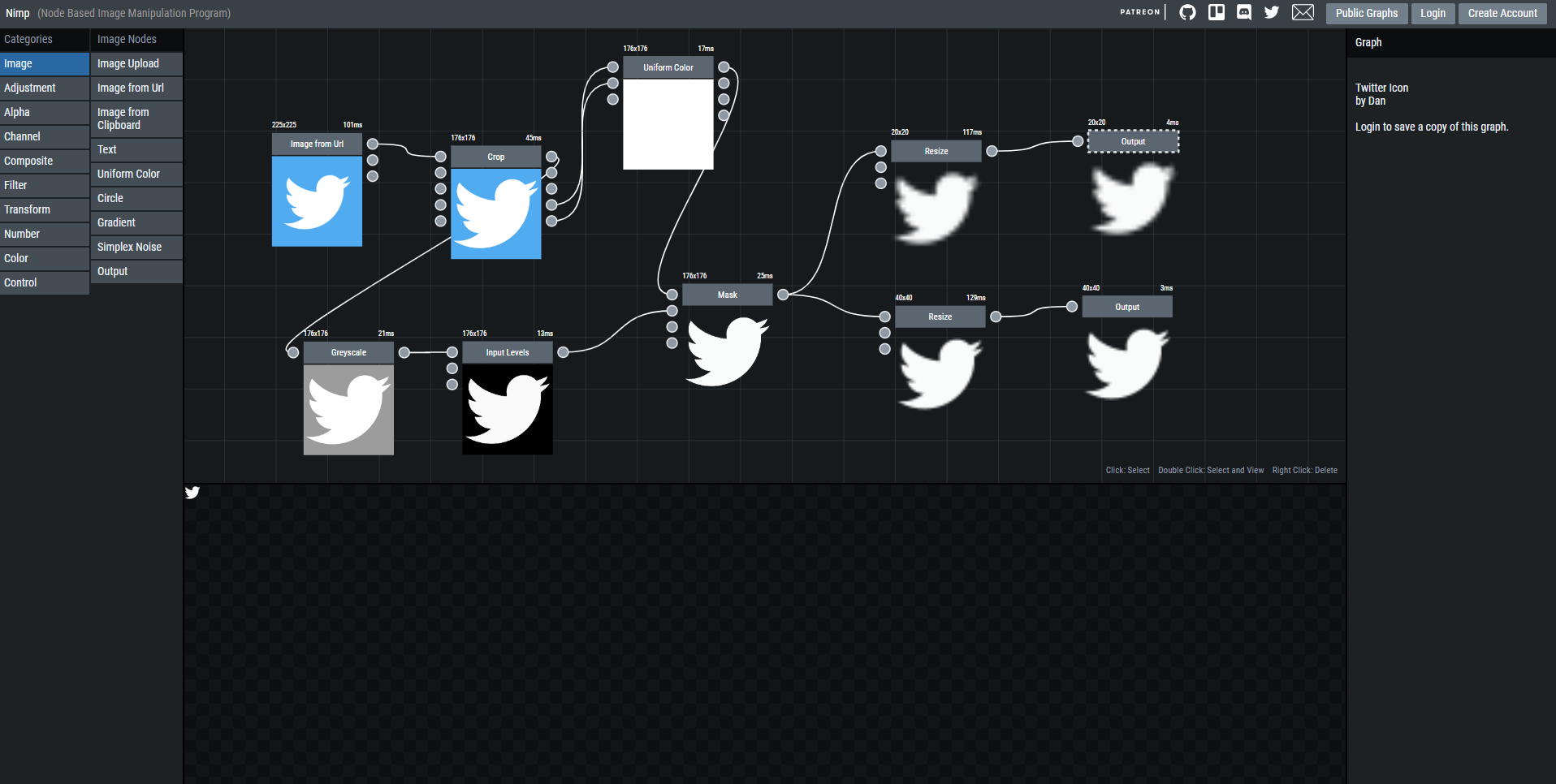Click the Mask node top input port
This screenshot has height=784, width=1556.
(x=672, y=295)
